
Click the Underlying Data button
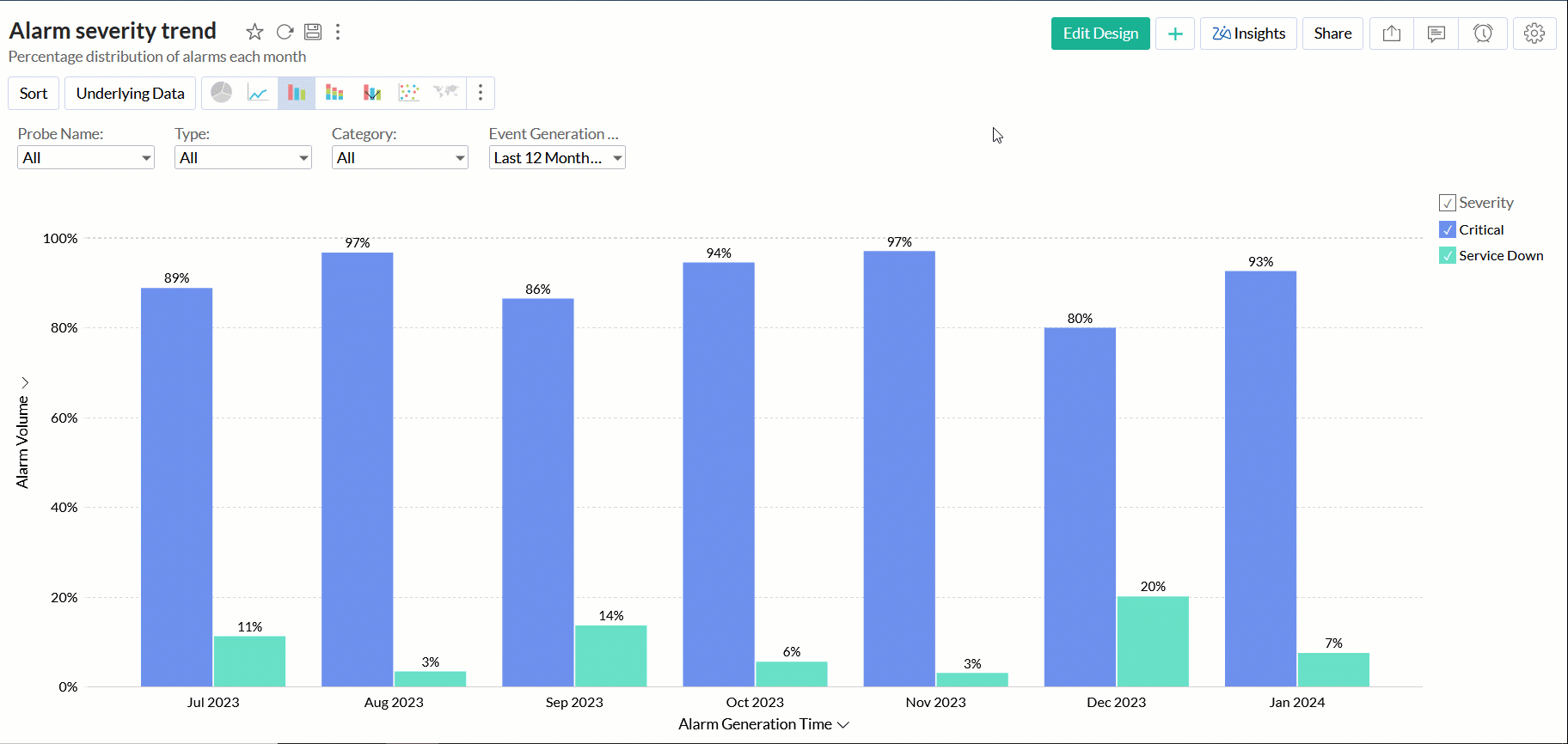coord(130,94)
